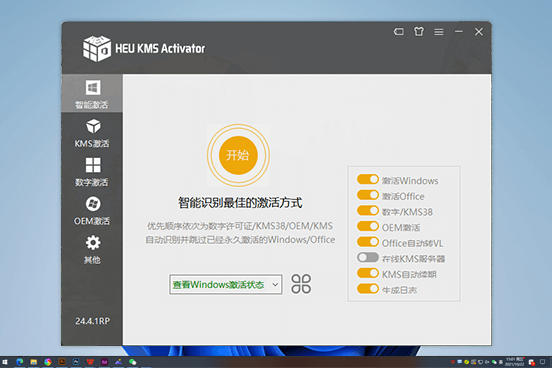
Task: Open the 数字激活 sidebar tab
Action: tap(92, 172)
